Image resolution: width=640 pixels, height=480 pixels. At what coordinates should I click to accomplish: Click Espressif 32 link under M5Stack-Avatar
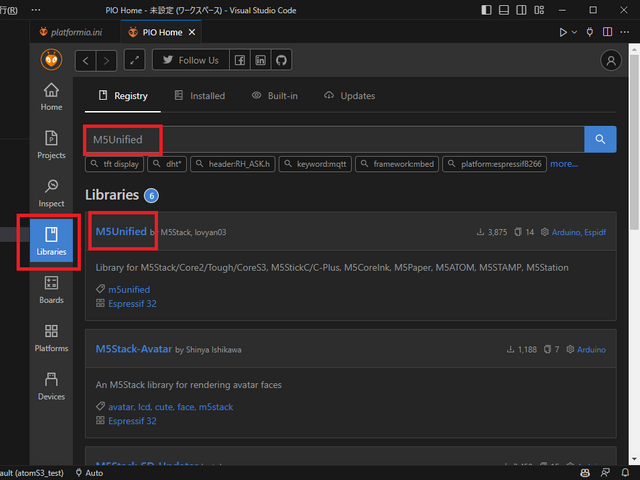pos(132,421)
